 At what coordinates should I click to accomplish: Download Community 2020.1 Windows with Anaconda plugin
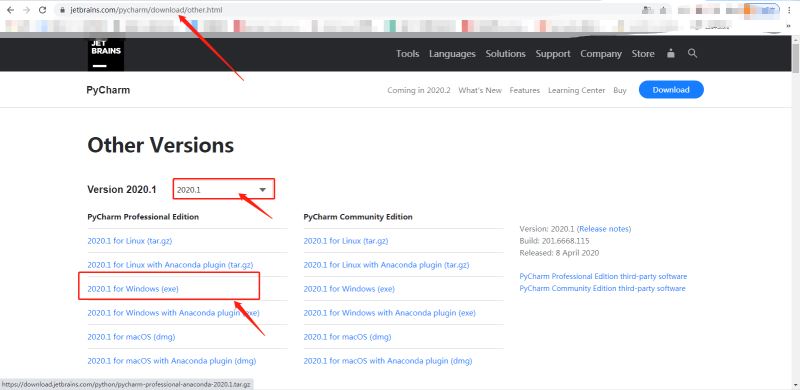tap(389, 313)
